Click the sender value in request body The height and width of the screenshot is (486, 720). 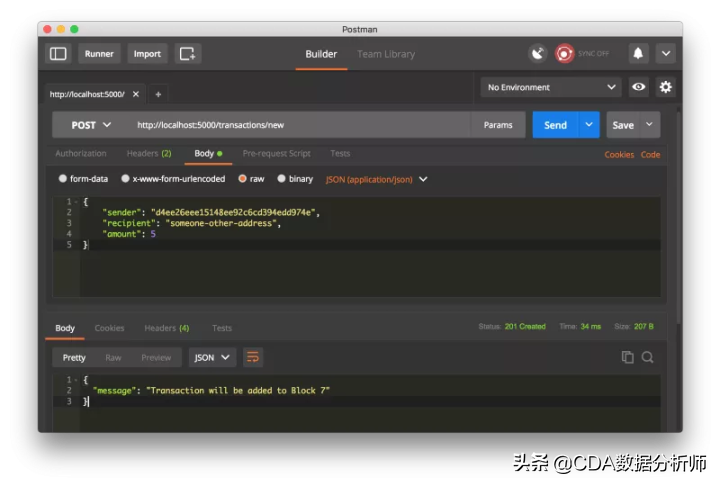coord(233,212)
